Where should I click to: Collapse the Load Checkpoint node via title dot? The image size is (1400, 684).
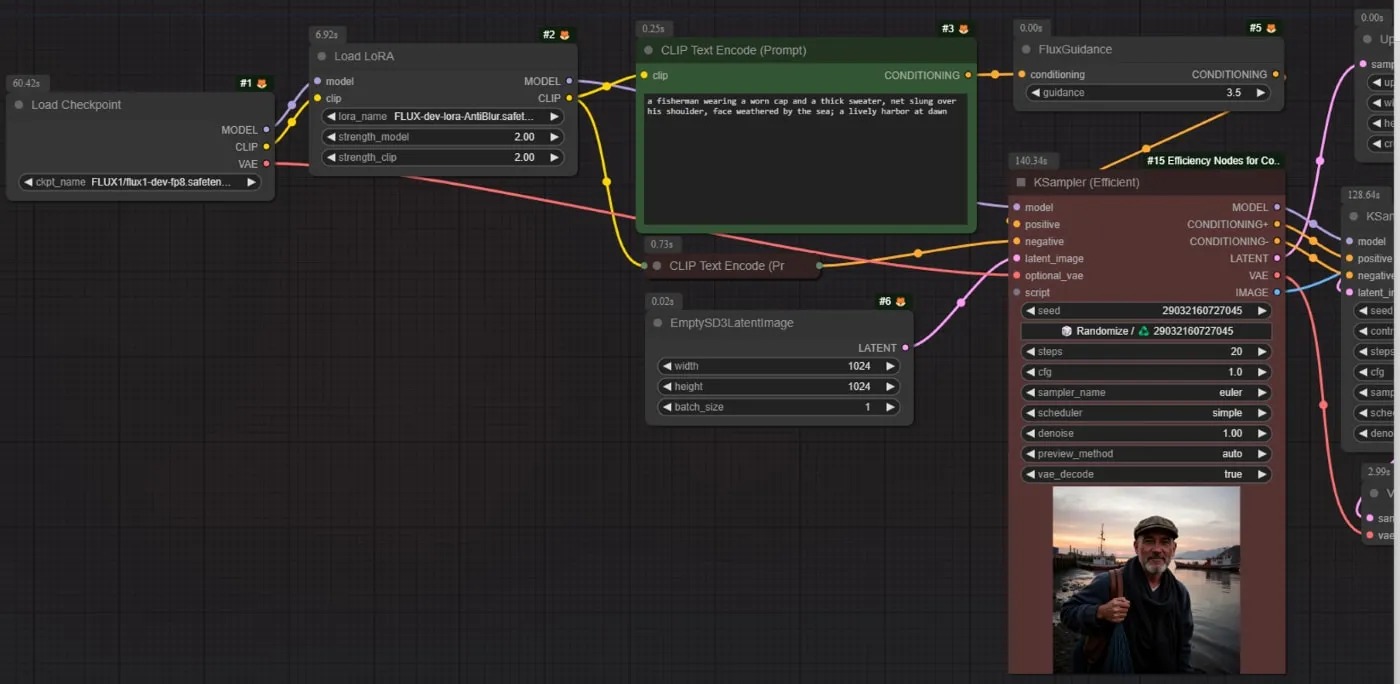coord(19,105)
